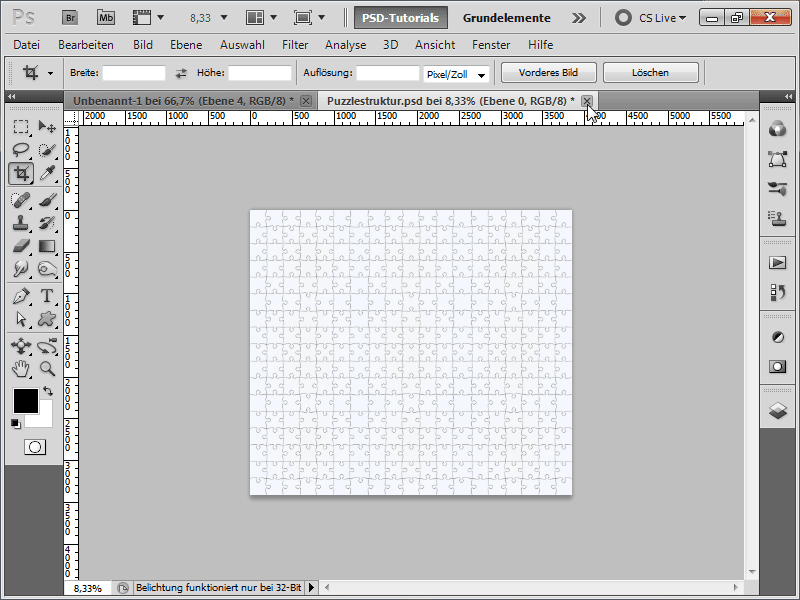This screenshot has width=800, height=600.
Task: Click the Vorderes Bild button
Action: point(548,72)
